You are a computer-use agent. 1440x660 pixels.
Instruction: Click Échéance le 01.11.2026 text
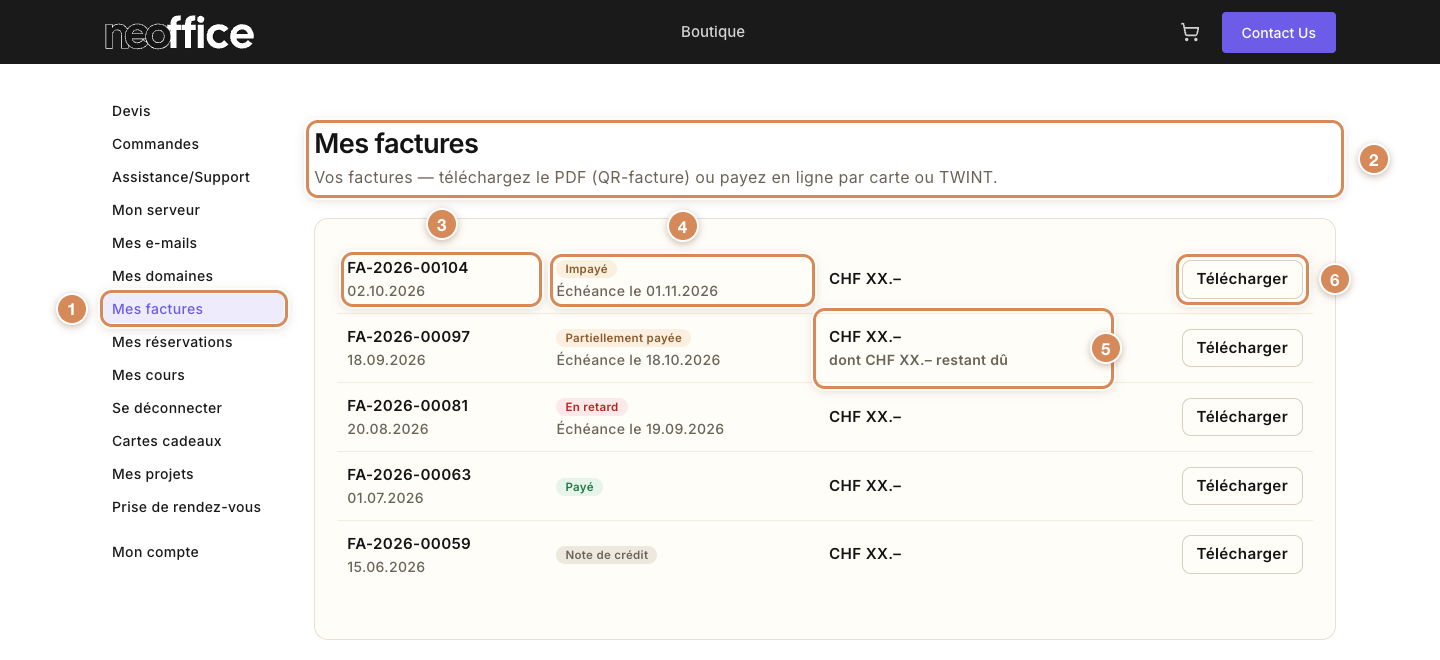pyautogui.click(x=637, y=291)
